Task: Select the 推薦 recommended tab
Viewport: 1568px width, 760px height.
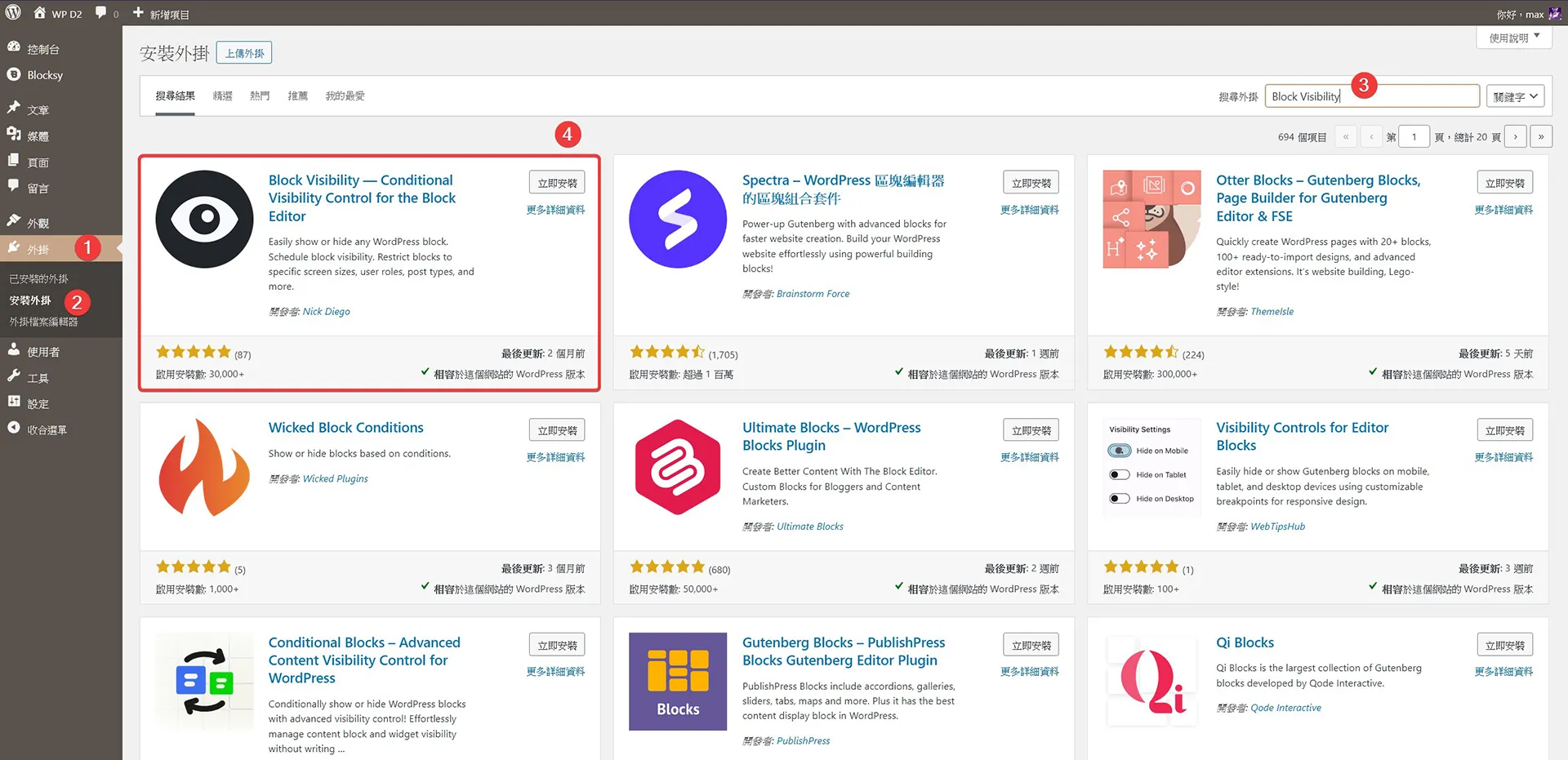Action: pos(298,96)
